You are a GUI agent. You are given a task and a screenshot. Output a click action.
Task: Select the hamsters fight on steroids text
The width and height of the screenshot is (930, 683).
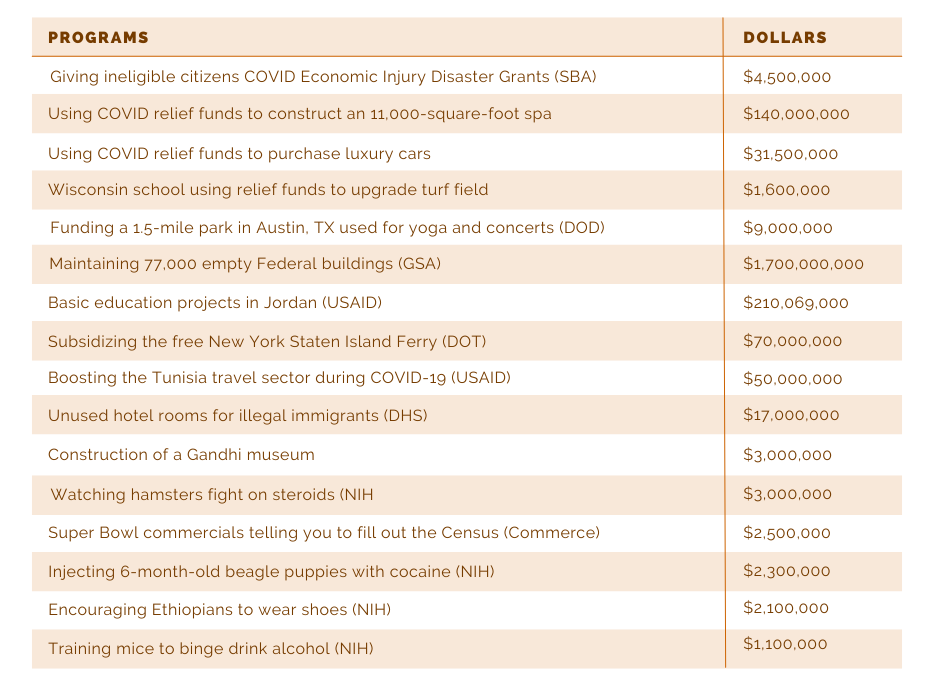click(x=212, y=494)
